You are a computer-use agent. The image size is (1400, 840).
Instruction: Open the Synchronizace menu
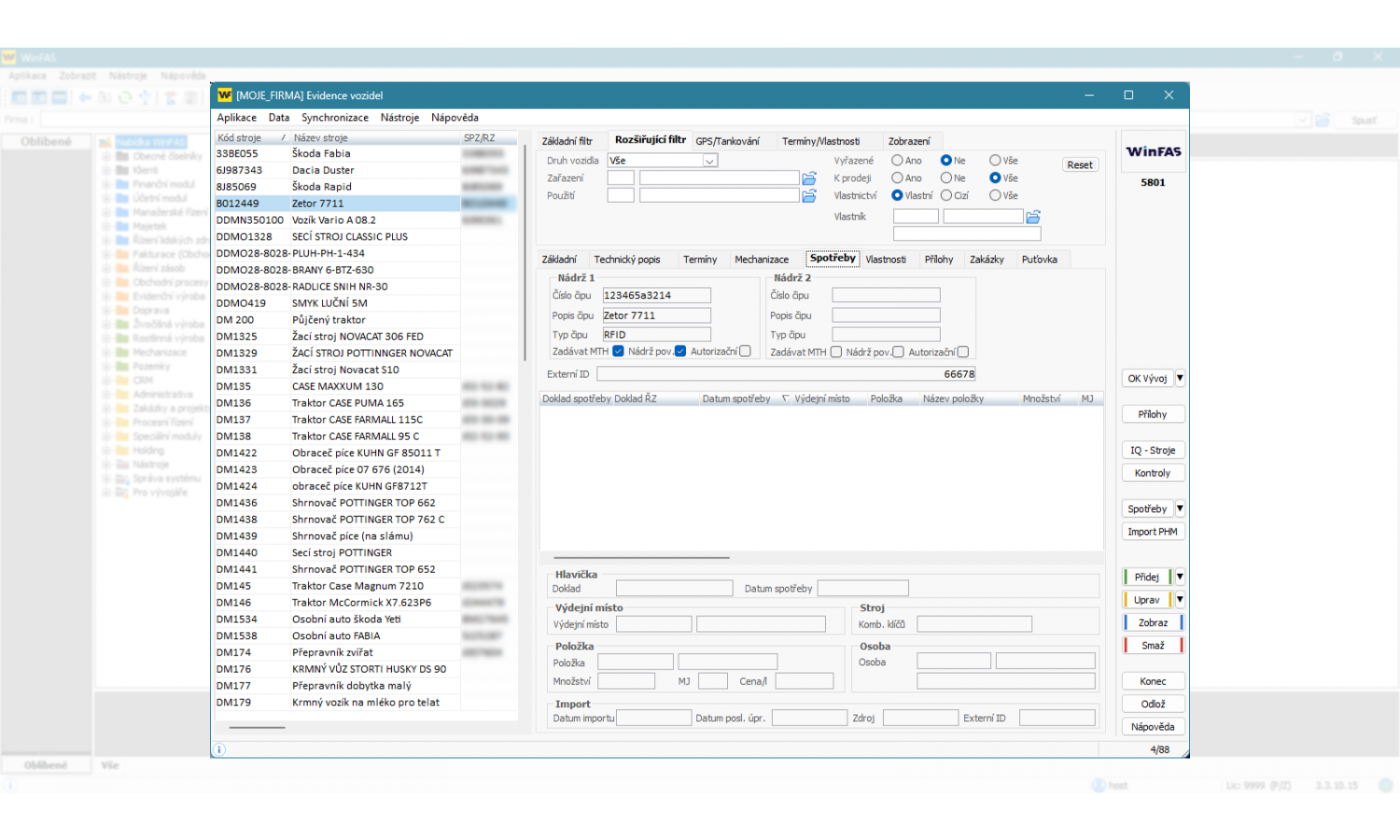point(334,118)
